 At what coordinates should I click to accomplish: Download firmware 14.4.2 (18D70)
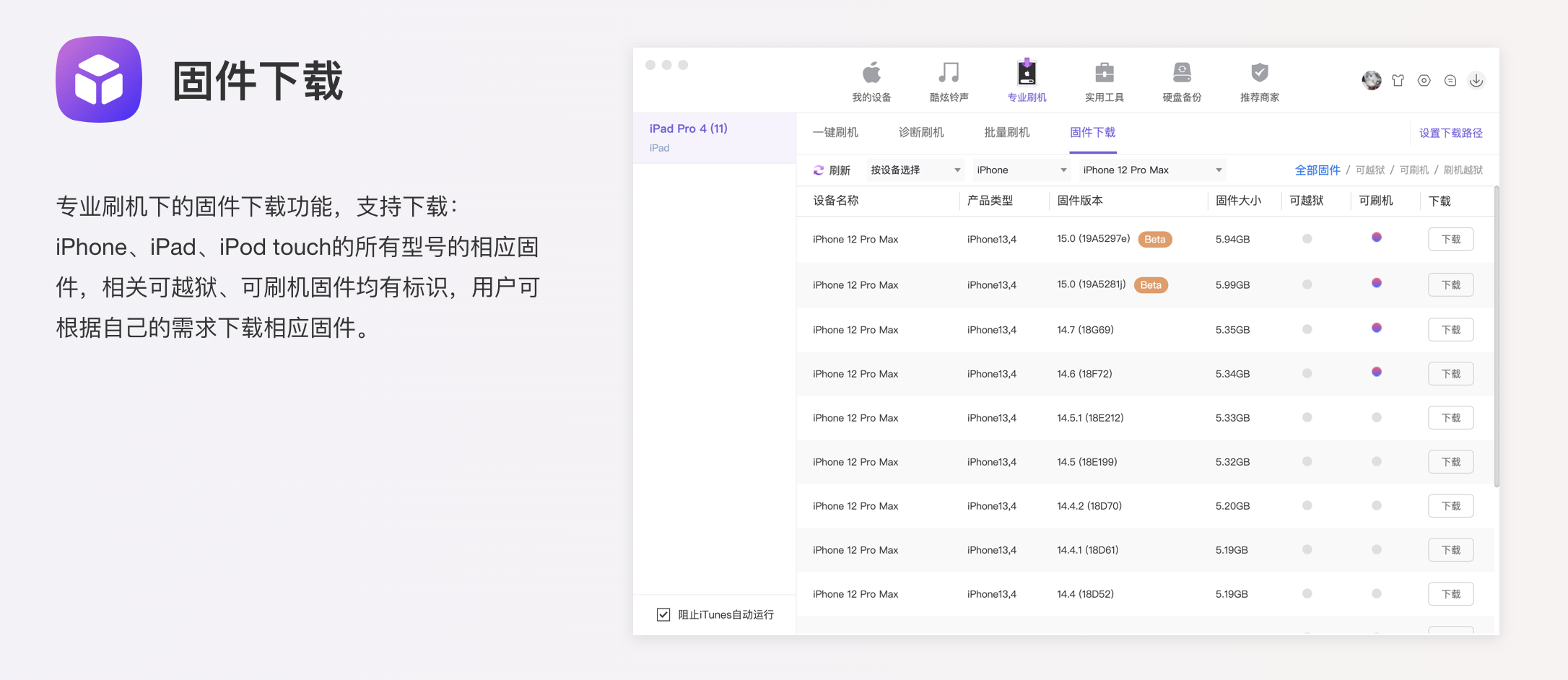pyautogui.click(x=1451, y=506)
